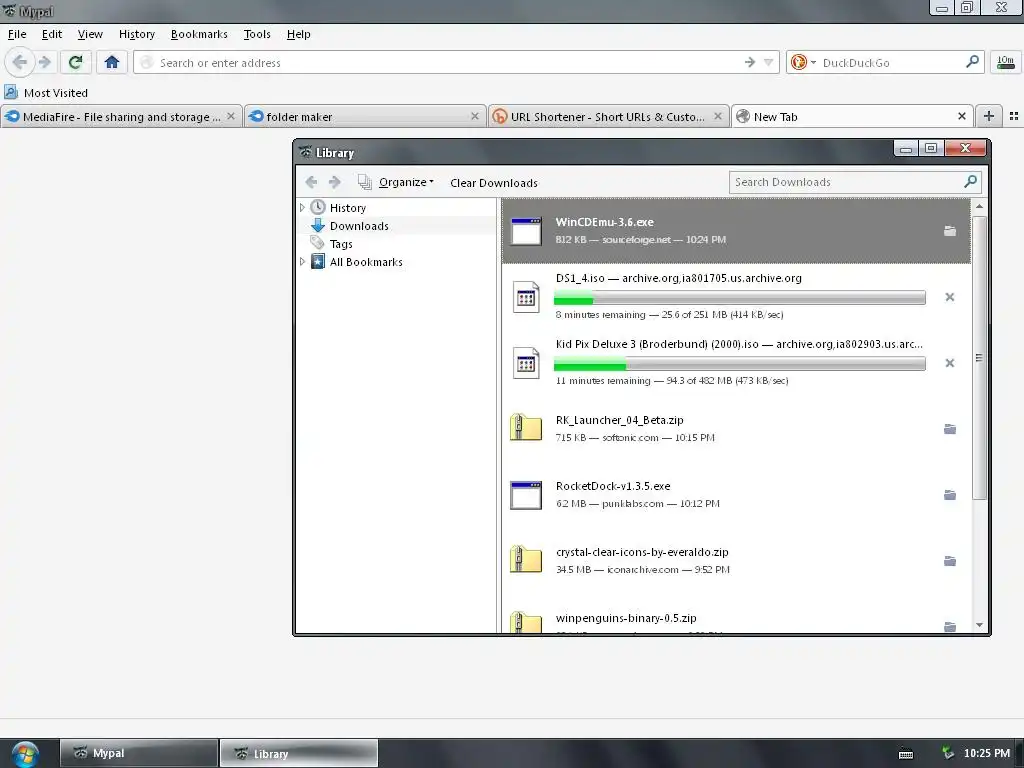Cancel the DS1_4.iso download

pos(950,297)
